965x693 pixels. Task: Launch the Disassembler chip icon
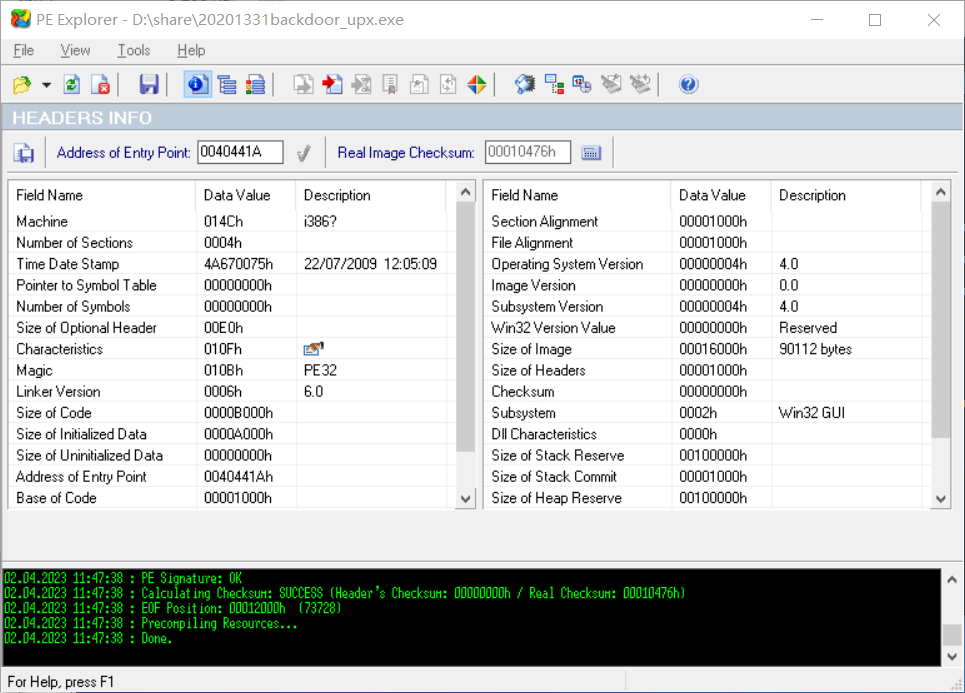525,84
